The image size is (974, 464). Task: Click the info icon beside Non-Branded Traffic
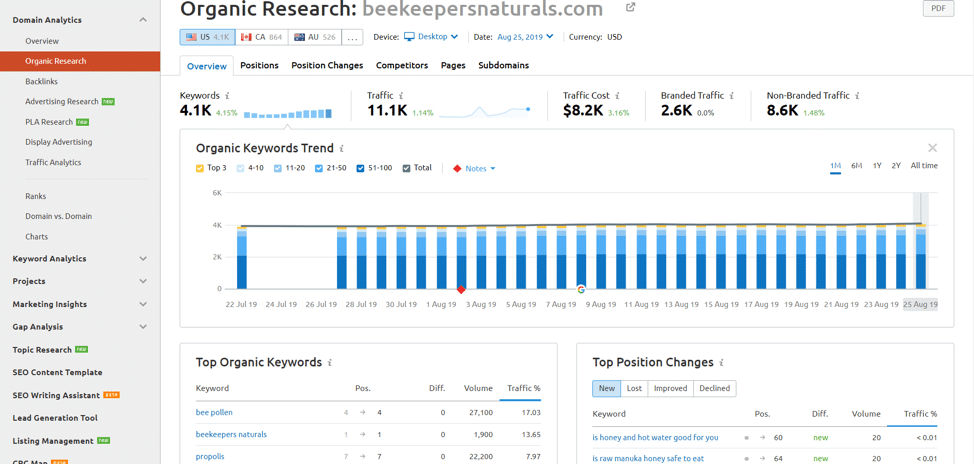[857, 96]
